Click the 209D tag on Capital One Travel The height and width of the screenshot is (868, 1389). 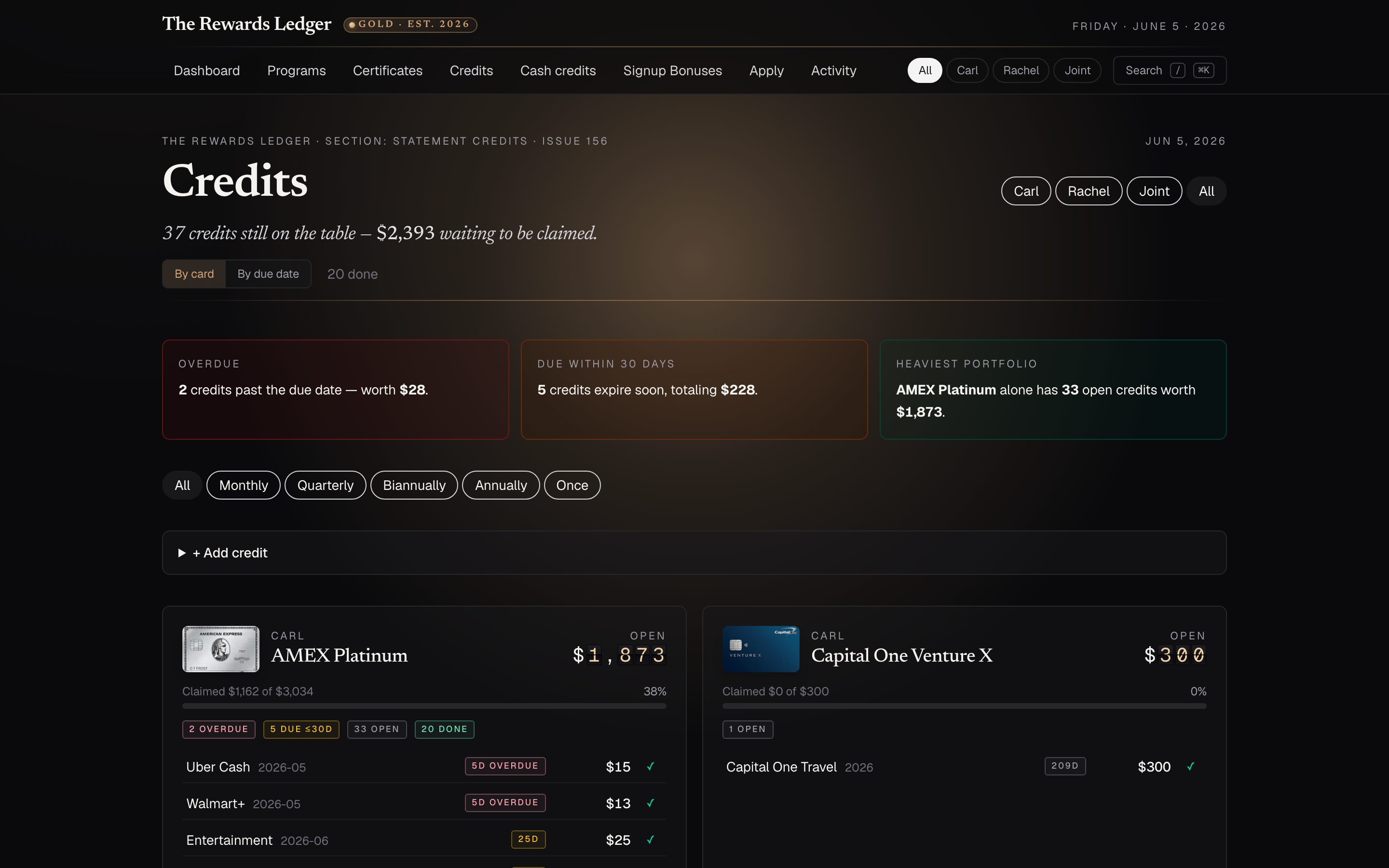click(x=1065, y=766)
